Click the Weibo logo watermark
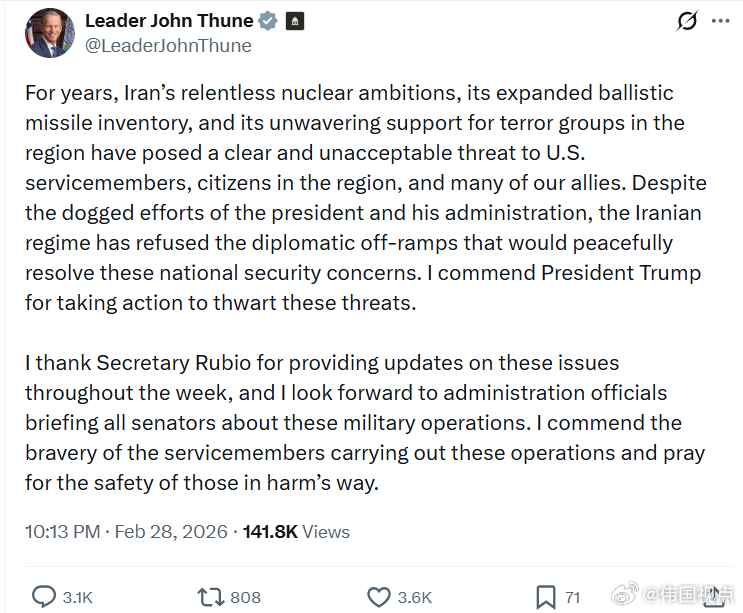This screenshot has width=743, height=613. point(627,596)
